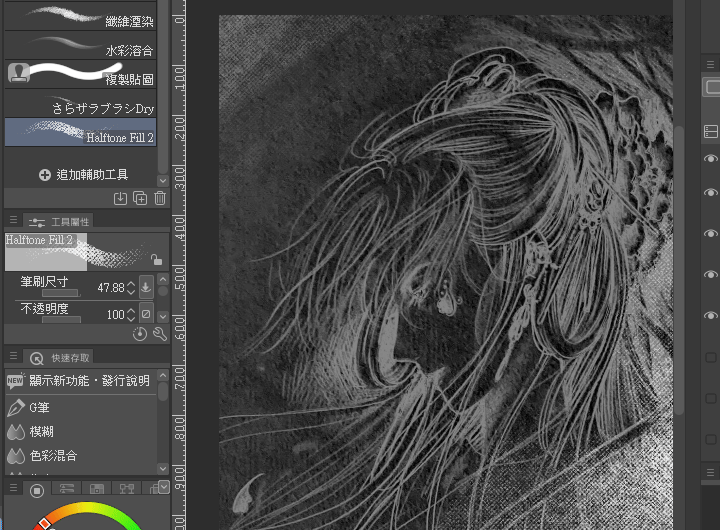
Task: Click the G筆 pen icon
Action: coord(16,408)
